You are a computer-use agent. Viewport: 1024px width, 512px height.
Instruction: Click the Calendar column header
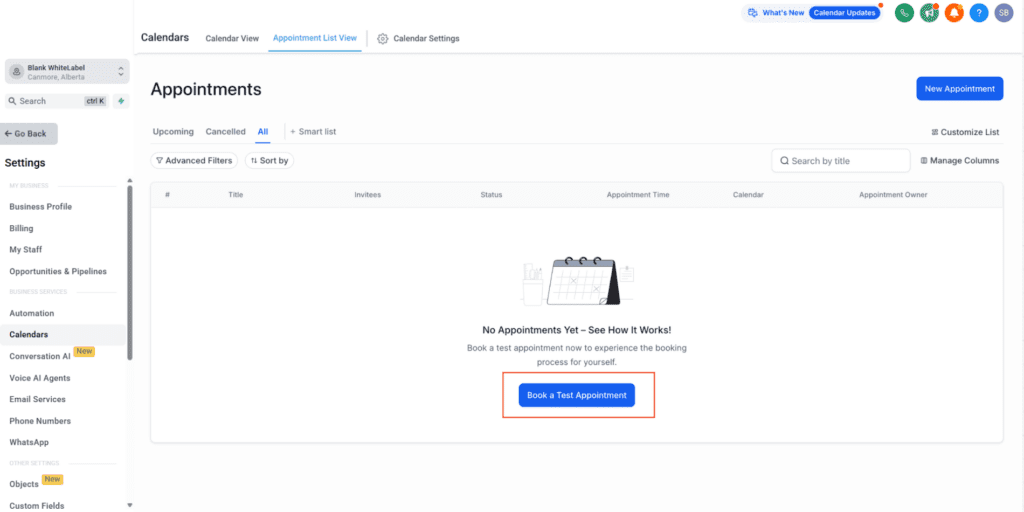coord(748,195)
